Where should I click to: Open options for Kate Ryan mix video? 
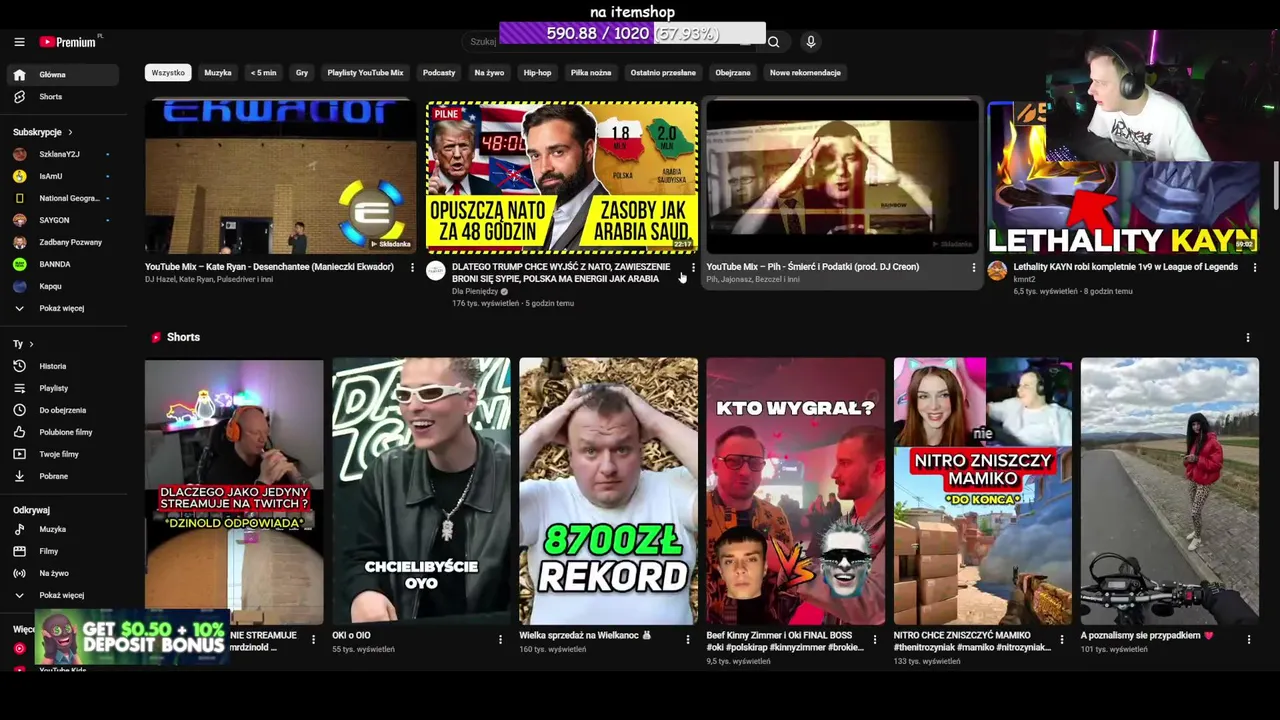coord(412,268)
